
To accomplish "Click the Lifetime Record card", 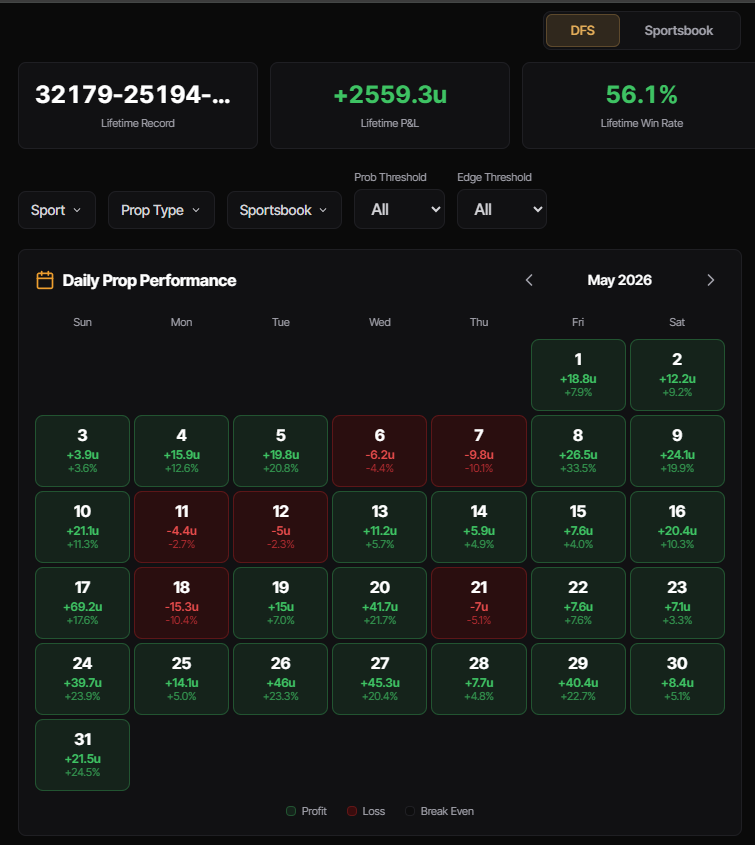I will point(138,105).
